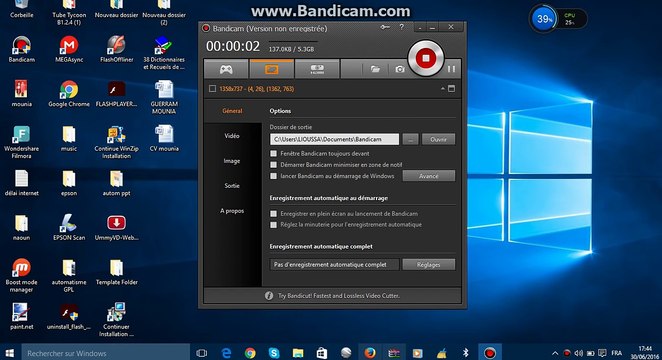The width and height of the screenshot is (662, 360).
Task: Click the Continue WinZip Installation icon
Action: point(117,142)
